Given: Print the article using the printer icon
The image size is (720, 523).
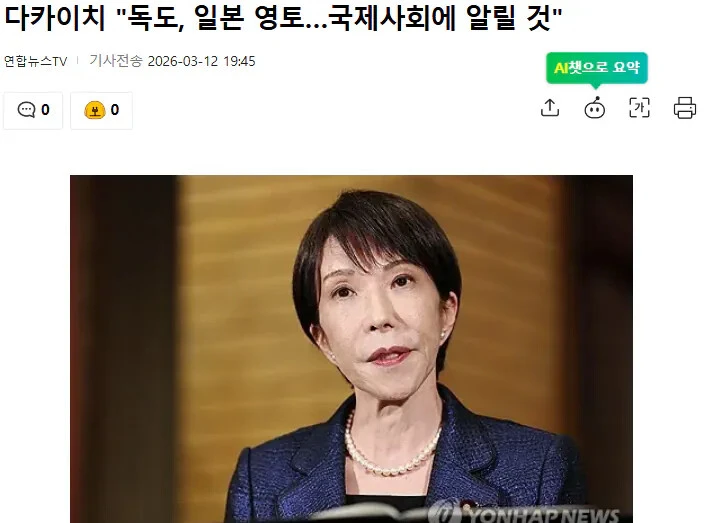Looking at the screenshot, I should [685, 108].
